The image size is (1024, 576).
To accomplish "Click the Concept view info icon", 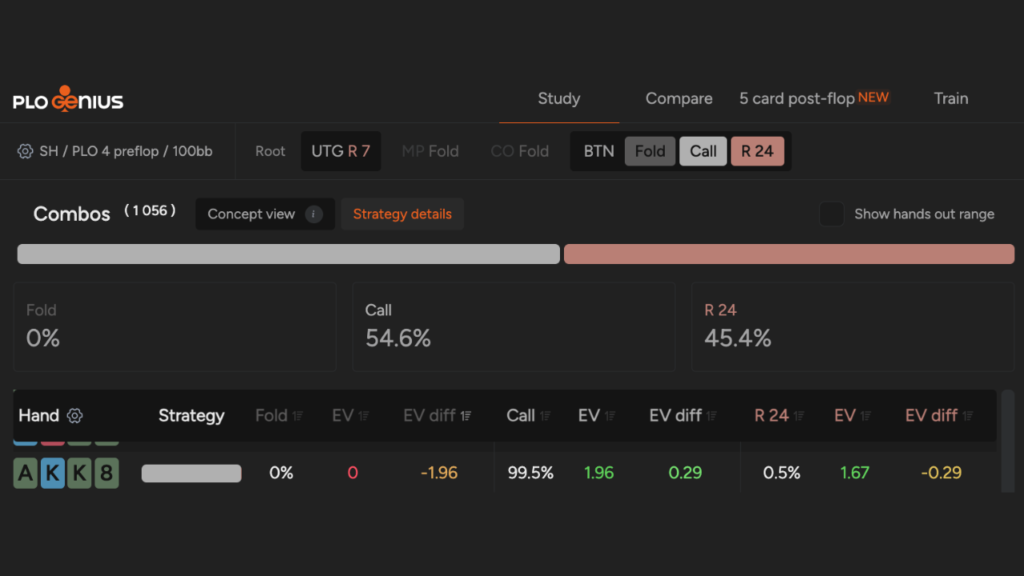I will [313, 214].
